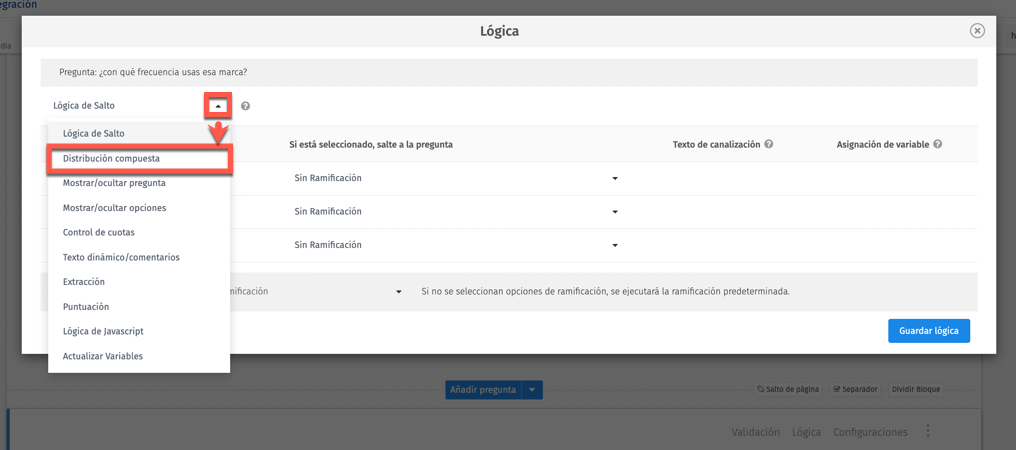This screenshot has height=450, width=1016.
Task: Click help icon next to Asignación de variable
Action: click(937, 144)
